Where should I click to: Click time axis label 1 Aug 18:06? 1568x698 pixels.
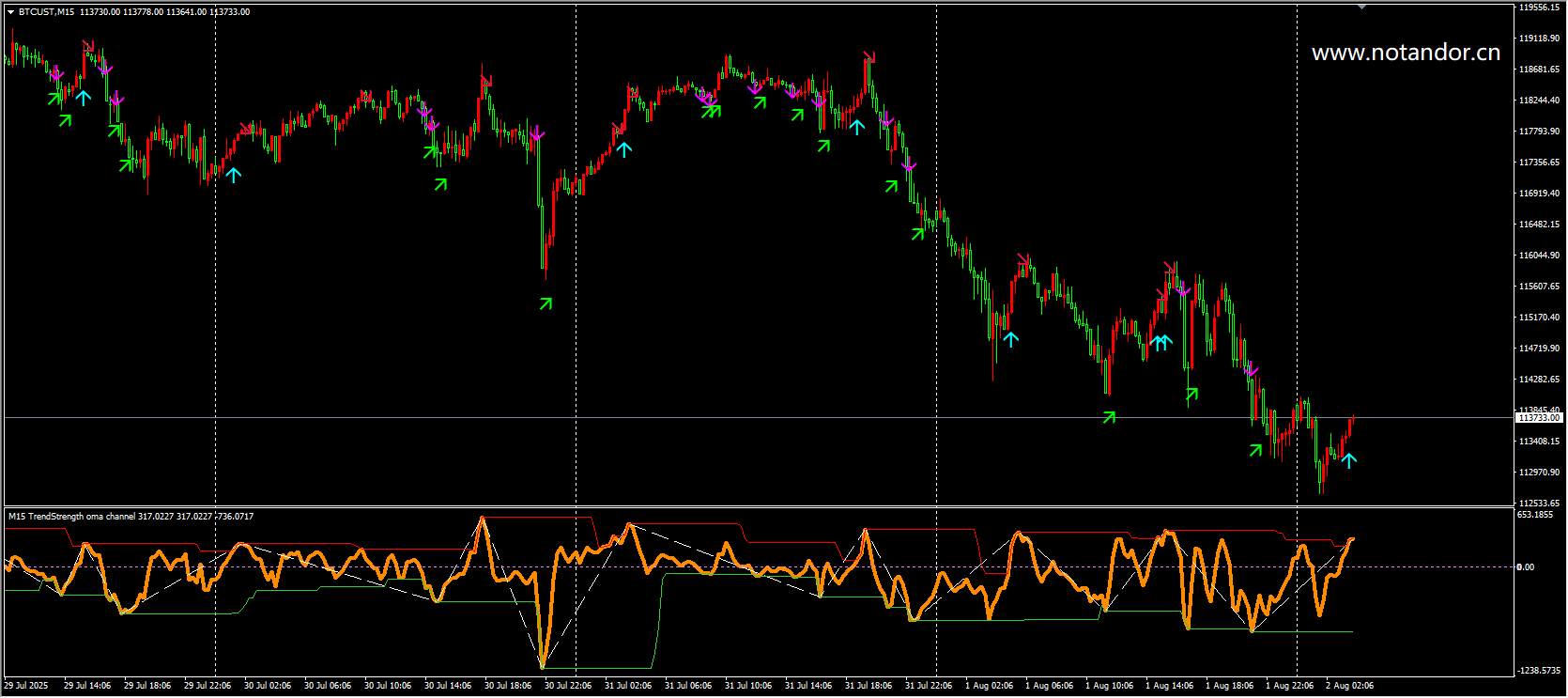pyautogui.click(x=1229, y=686)
